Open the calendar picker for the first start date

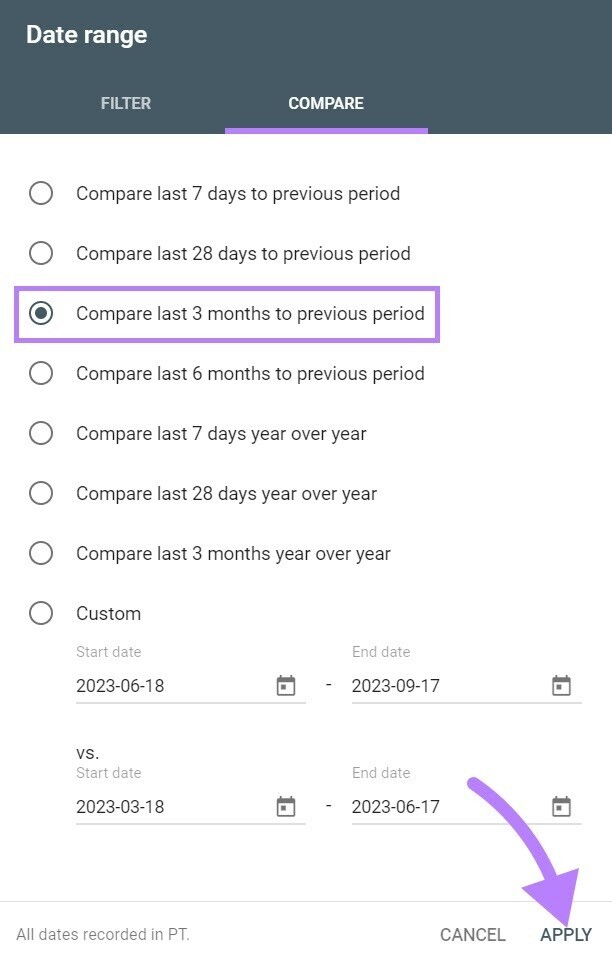[x=287, y=685]
